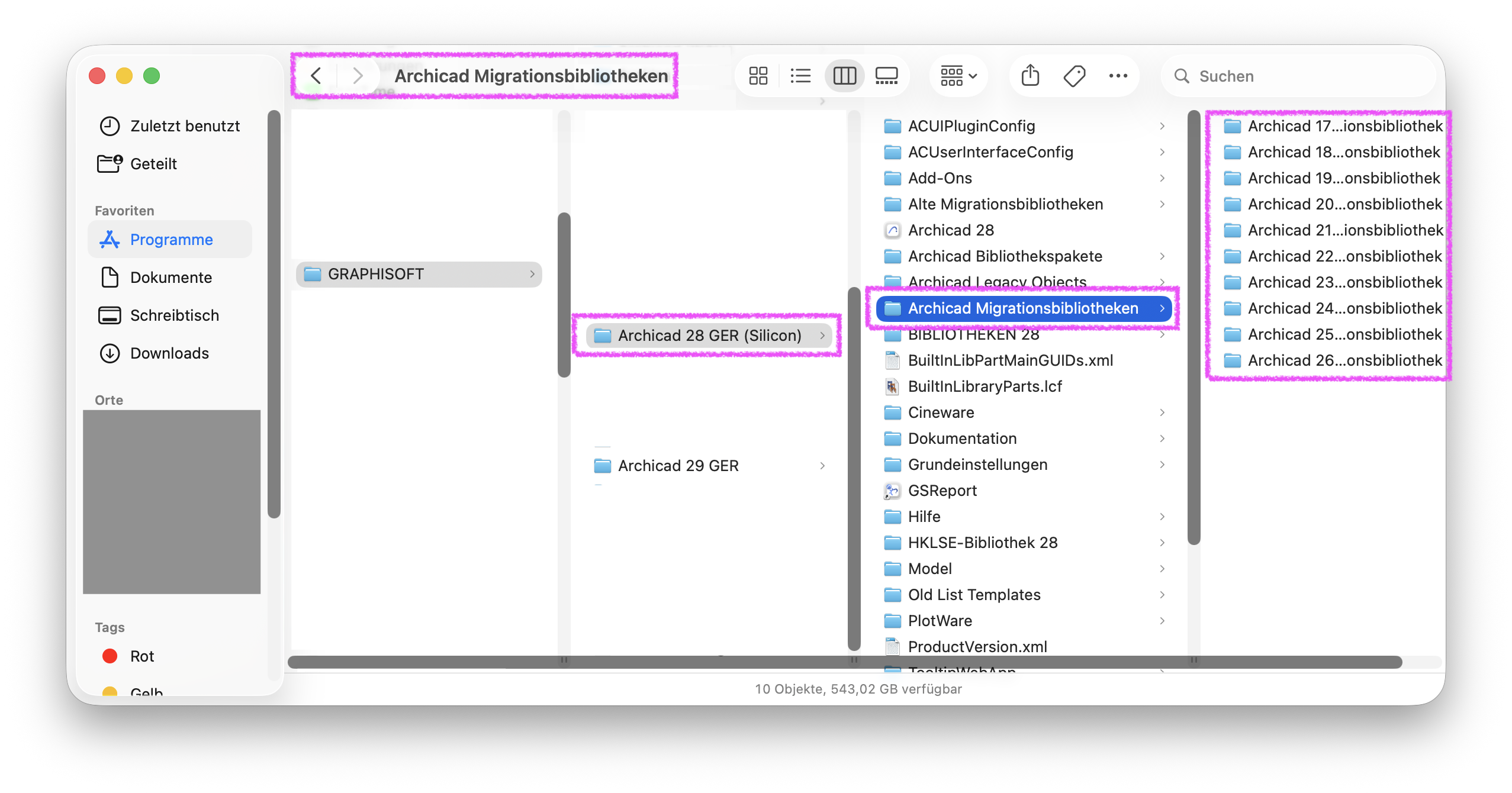Expand Hilfe folder chevron
The image size is (1512, 793).
point(1162,517)
